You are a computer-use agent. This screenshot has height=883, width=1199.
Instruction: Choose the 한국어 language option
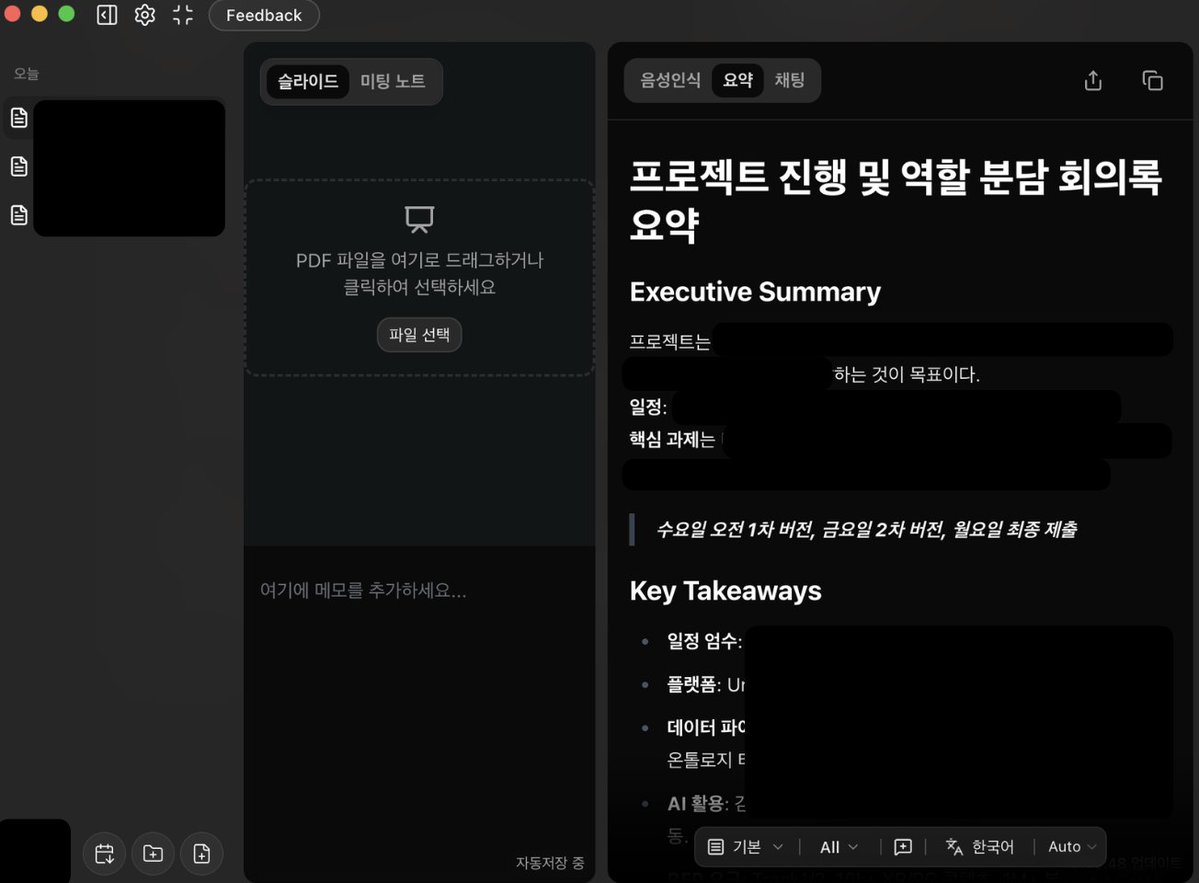(993, 847)
